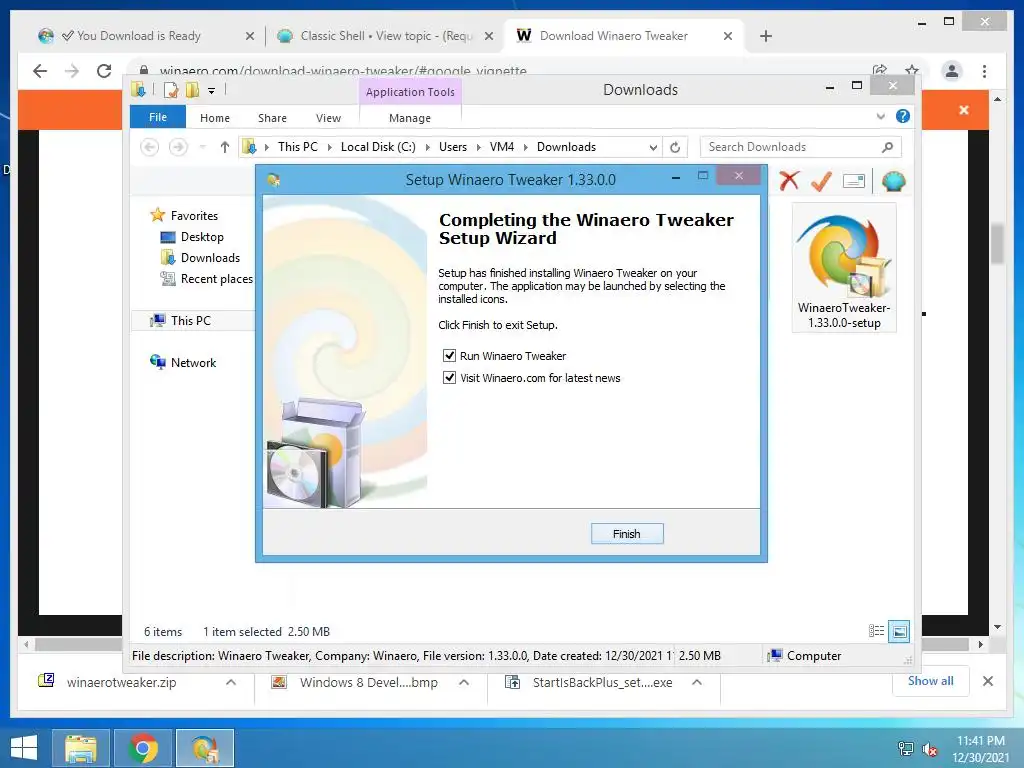Select Desktop in the navigation pane
The image size is (1024, 768).
202,236
